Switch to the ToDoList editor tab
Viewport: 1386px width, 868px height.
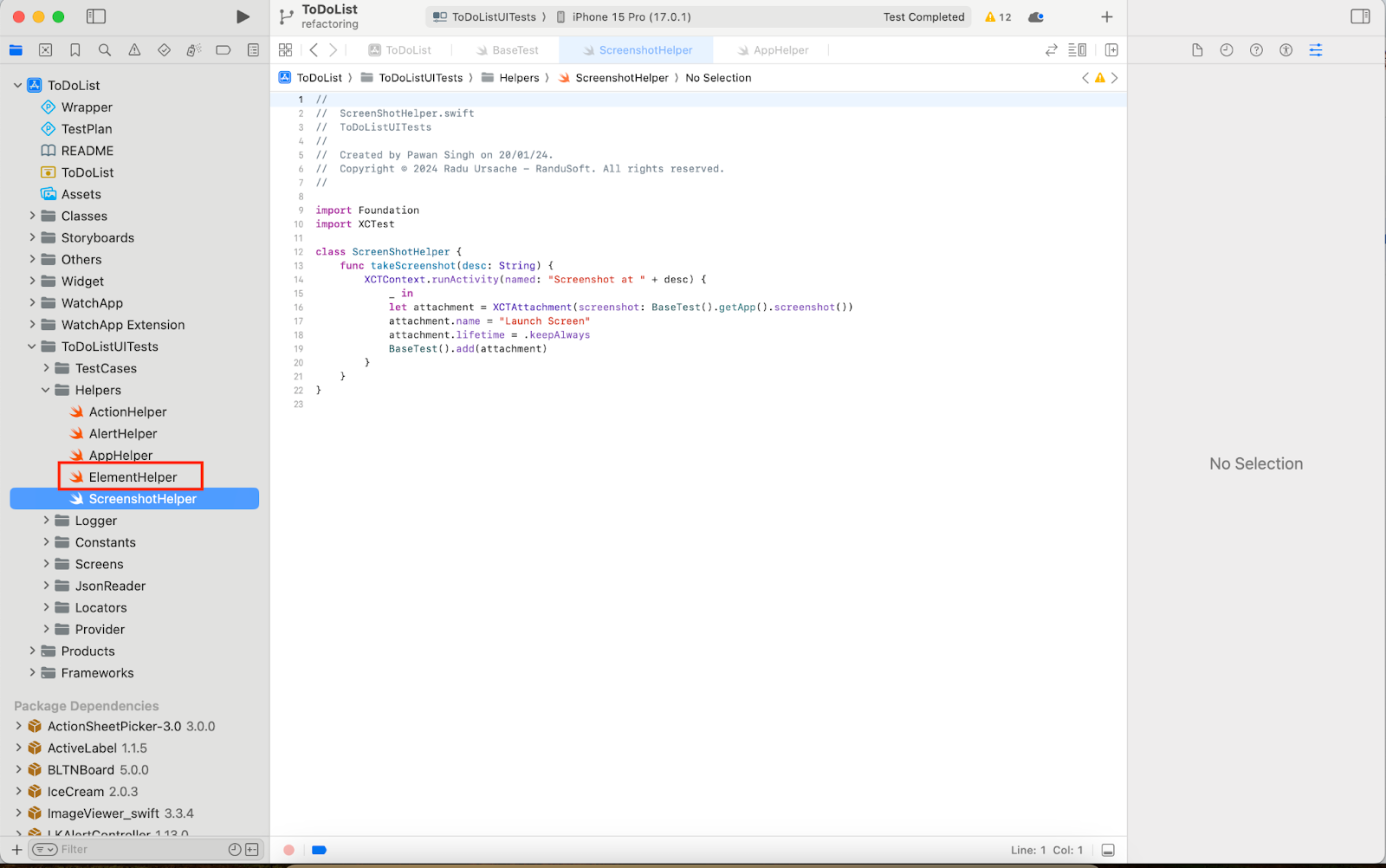(x=399, y=50)
